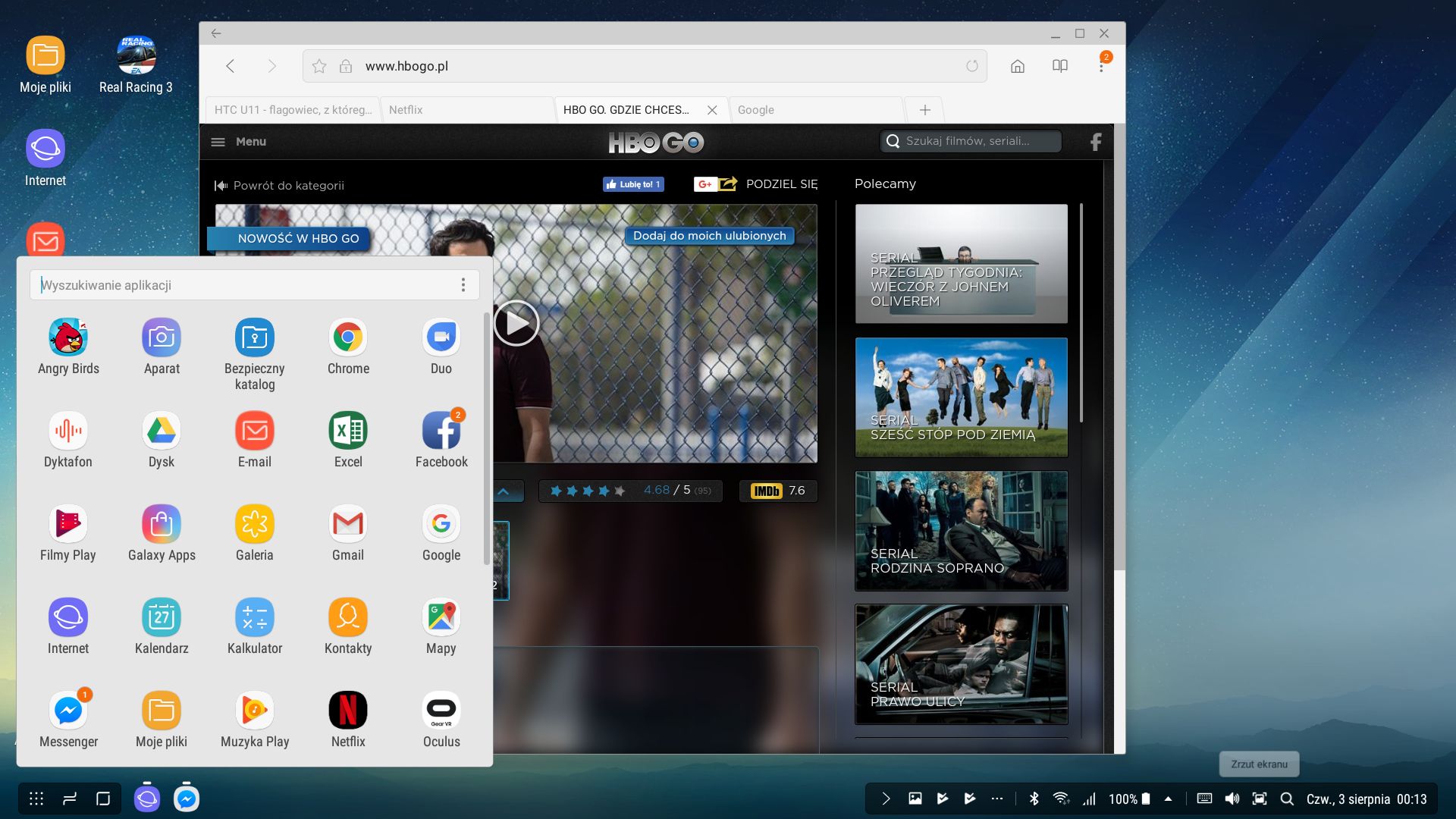Open Oculus Gear VR app

441,720
